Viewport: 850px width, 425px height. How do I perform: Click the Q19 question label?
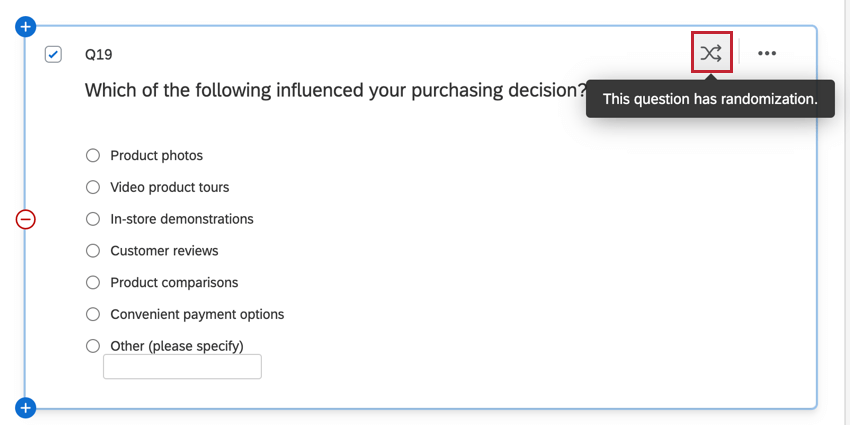click(x=99, y=55)
